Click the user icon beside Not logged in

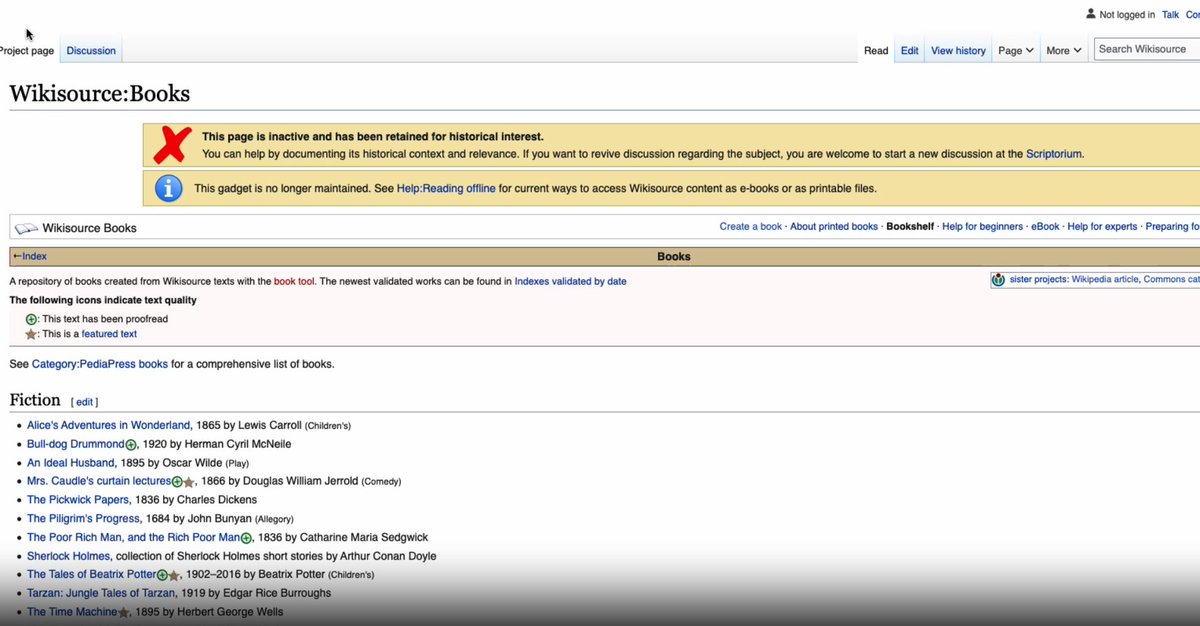pyautogui.click(x=1090, y=14)
